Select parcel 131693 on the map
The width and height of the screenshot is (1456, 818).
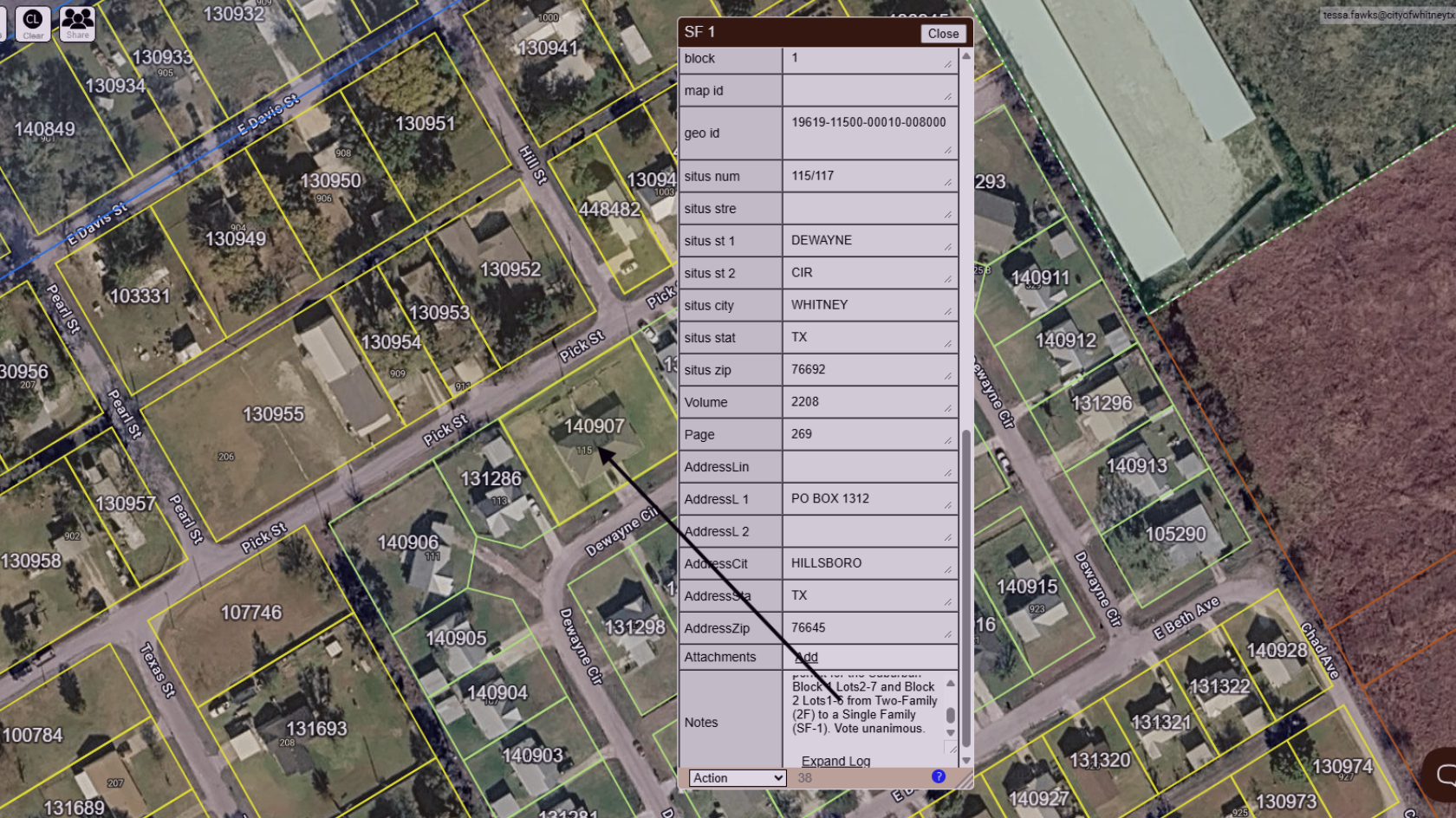[x=316, y=729]
